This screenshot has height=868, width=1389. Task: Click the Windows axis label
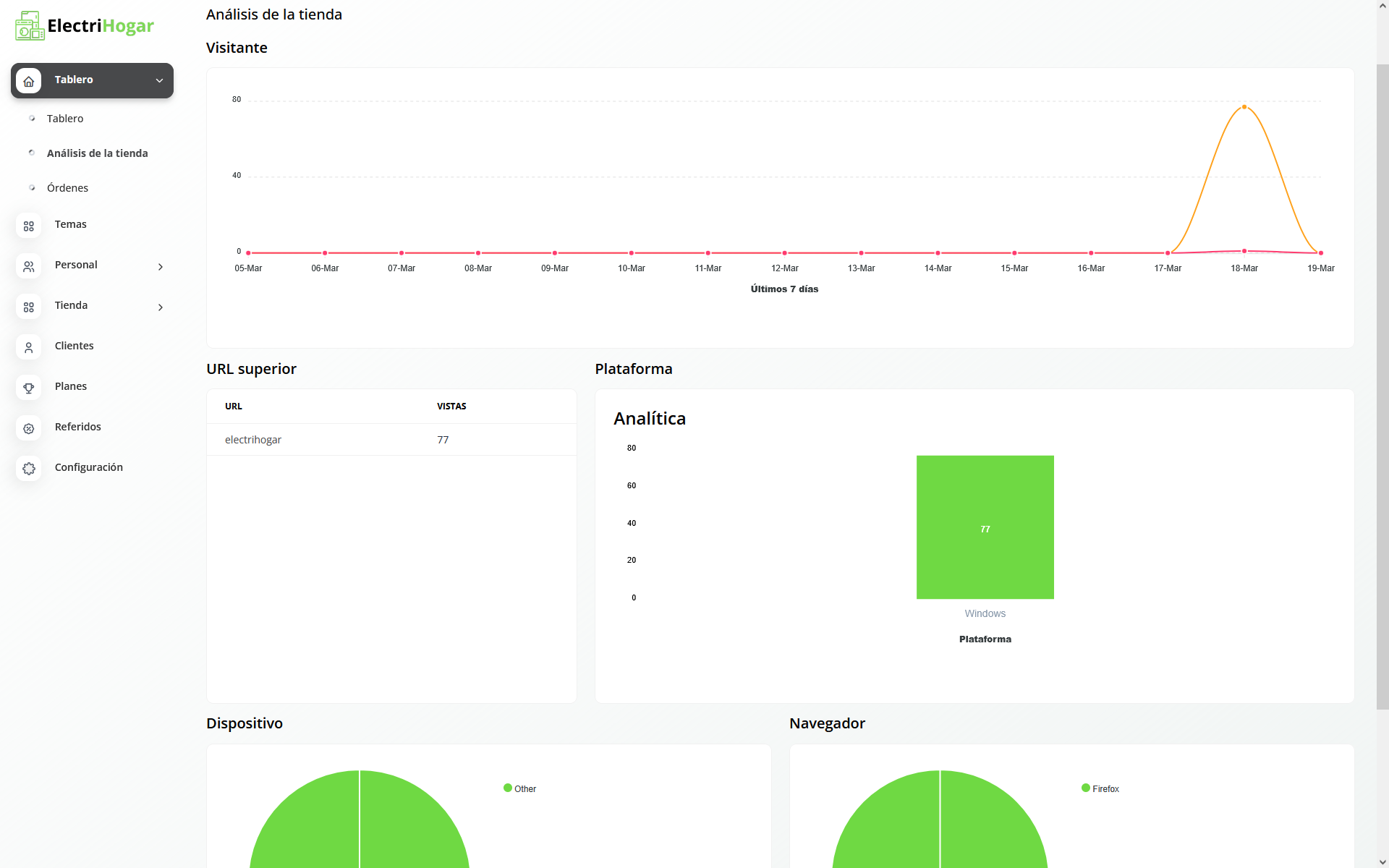[x=985, y=613]
